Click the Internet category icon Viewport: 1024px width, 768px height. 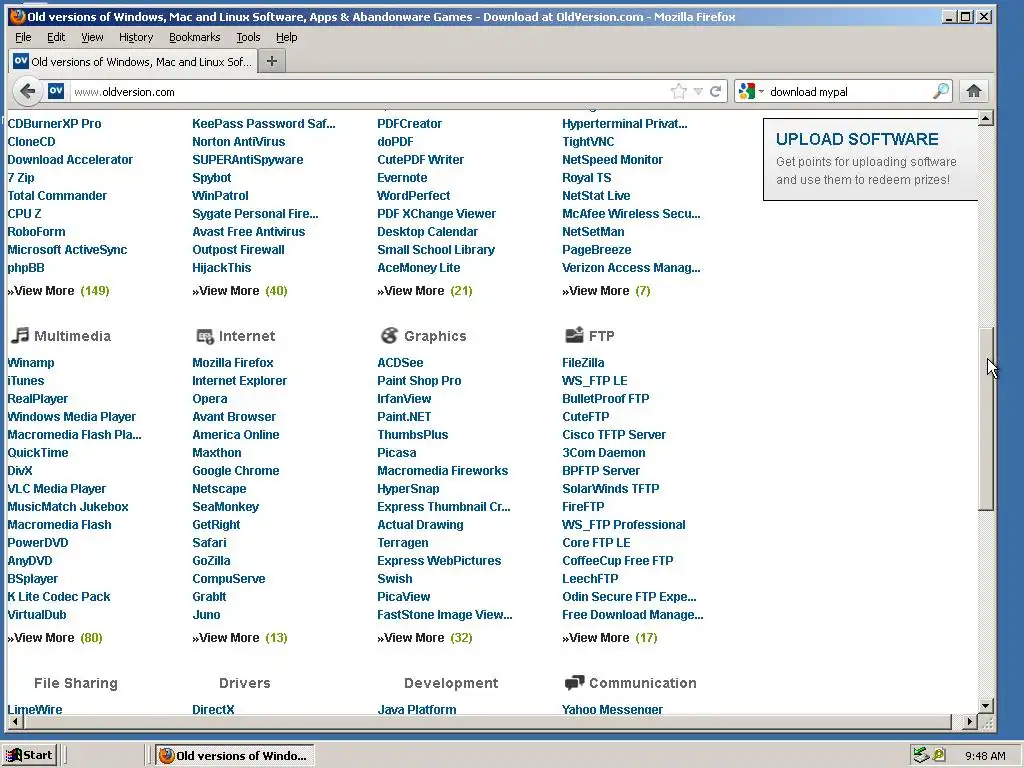click(x=205, y=336)
